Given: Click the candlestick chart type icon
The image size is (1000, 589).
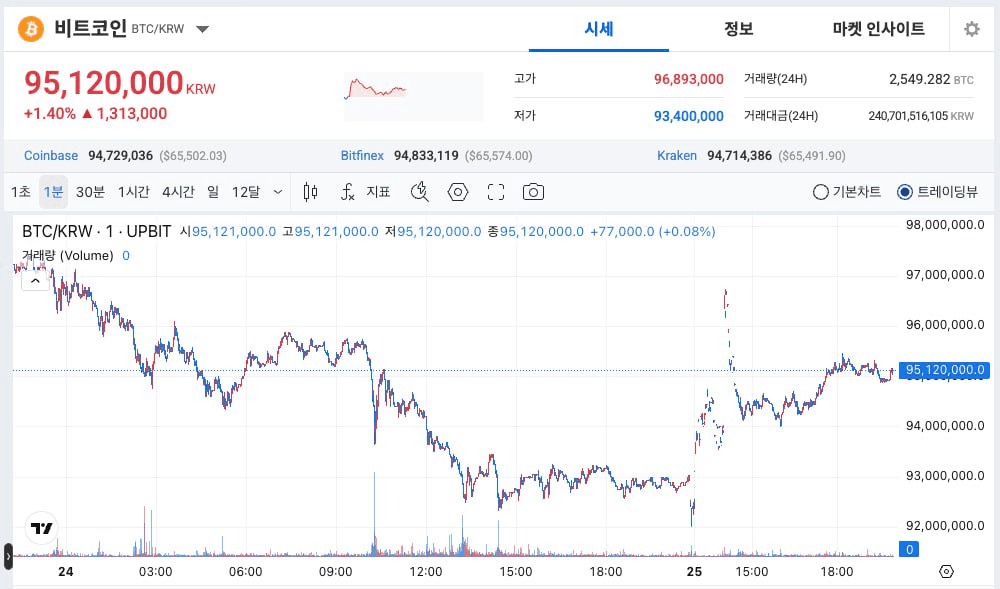Looking at the screenshot, I should click(x=310, y=192).
